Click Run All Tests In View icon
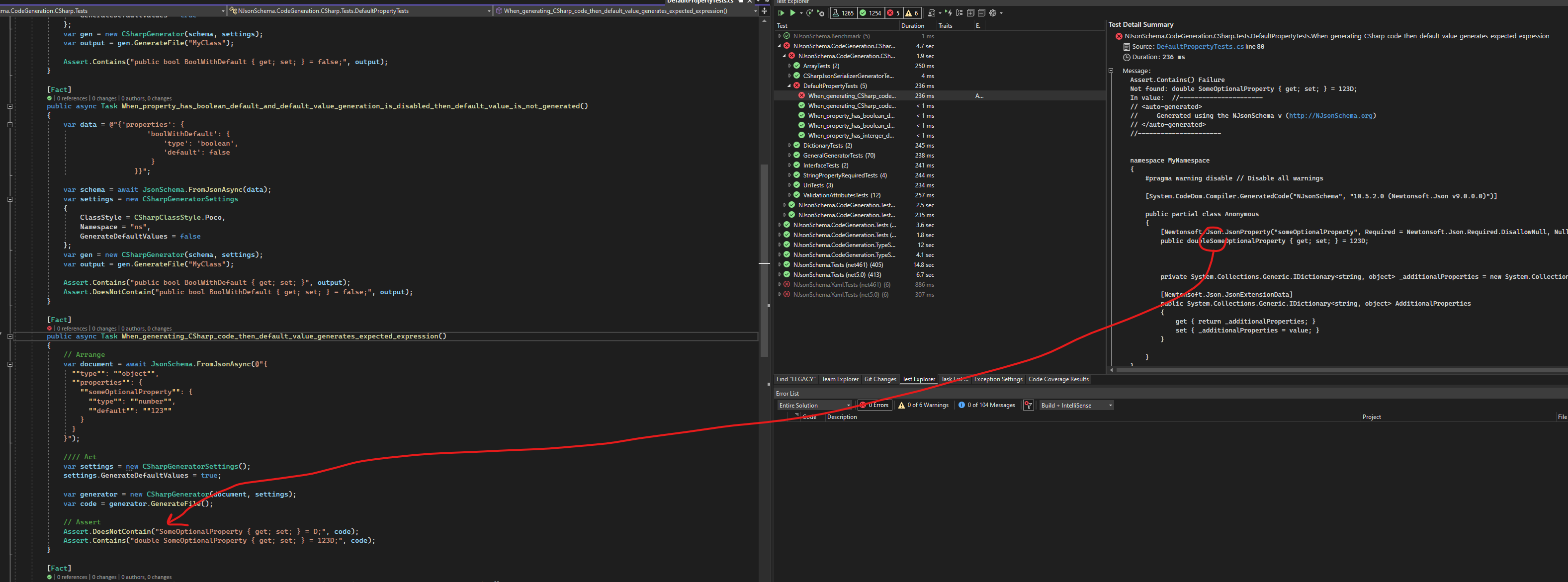Screen dimensions: 1568x582 coord(782,13)
